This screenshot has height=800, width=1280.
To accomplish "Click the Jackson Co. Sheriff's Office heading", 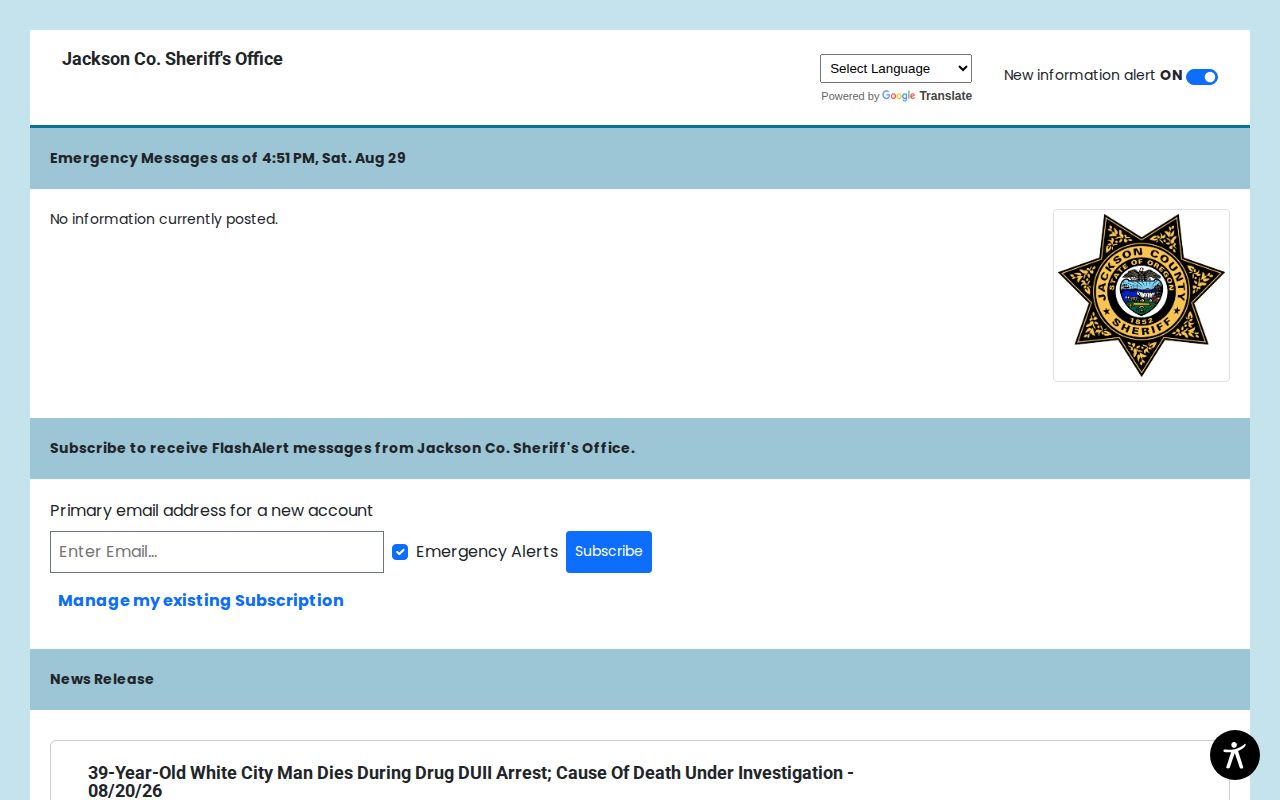I will click(x=172, y=59).
